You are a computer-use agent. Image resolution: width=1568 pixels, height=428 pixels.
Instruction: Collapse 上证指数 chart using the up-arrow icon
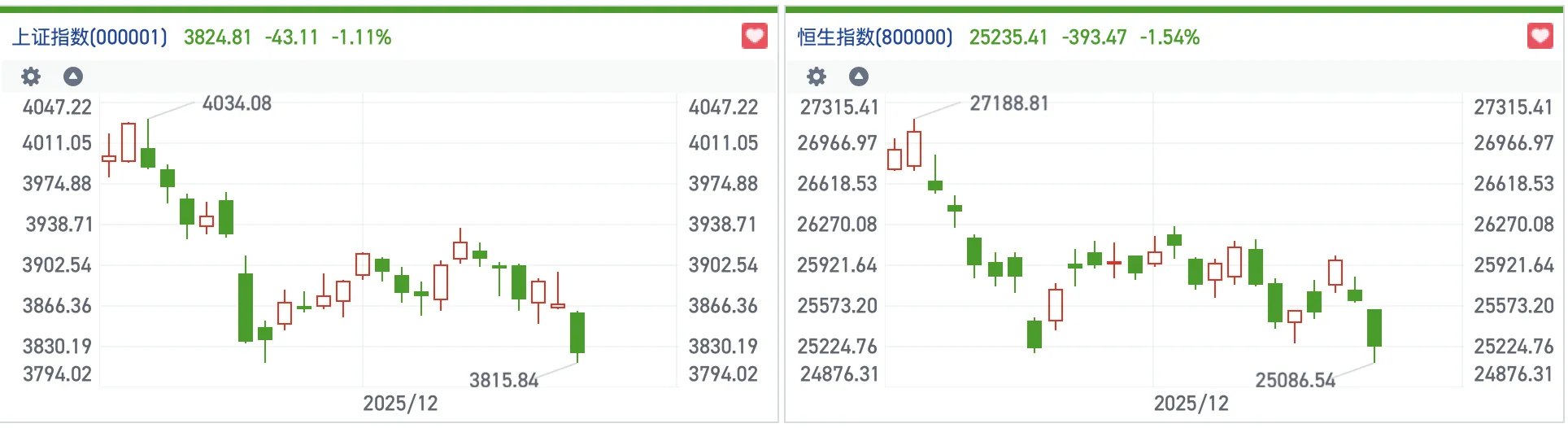click(x=73, y=76)
